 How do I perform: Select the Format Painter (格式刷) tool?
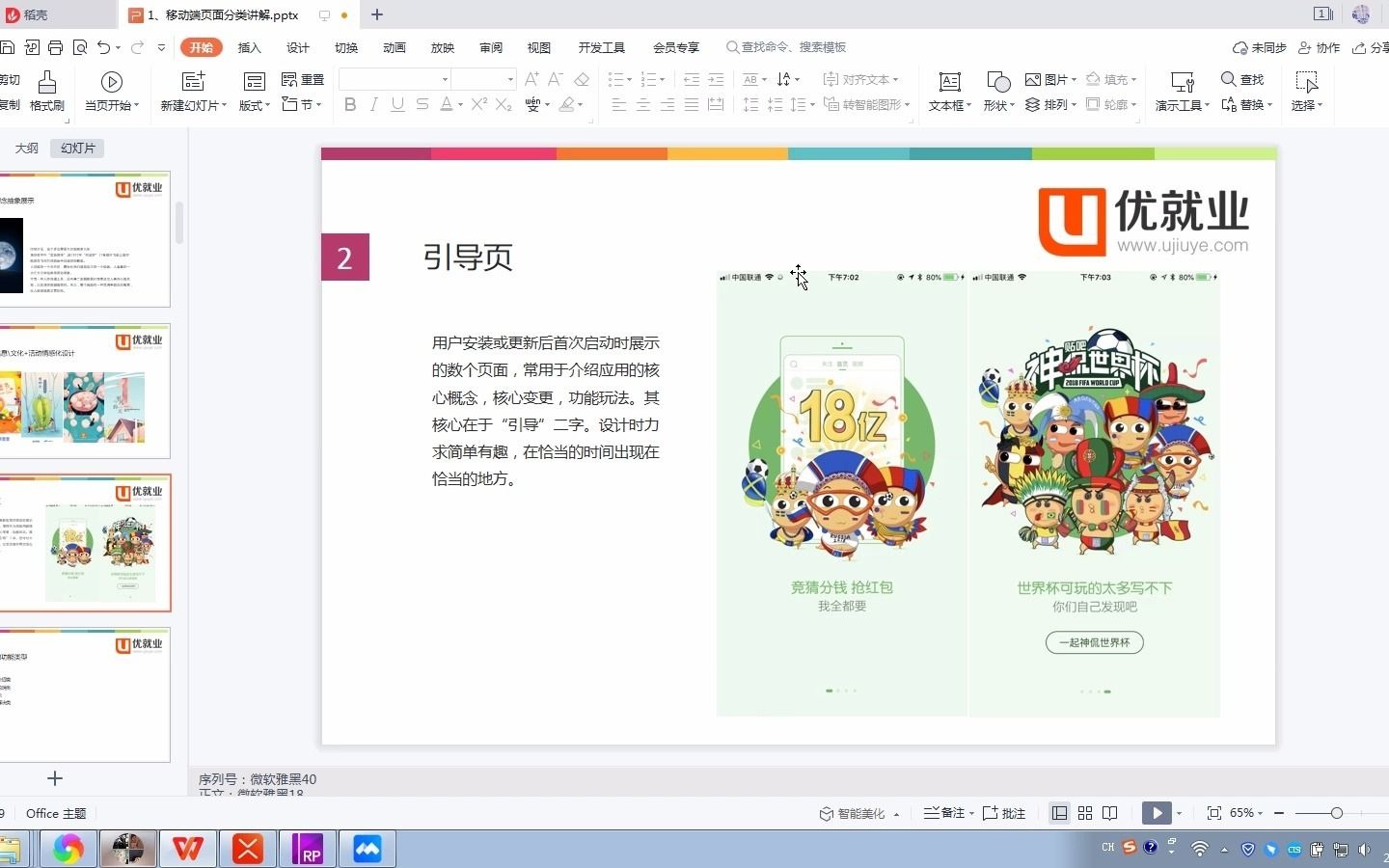point(46,92)
